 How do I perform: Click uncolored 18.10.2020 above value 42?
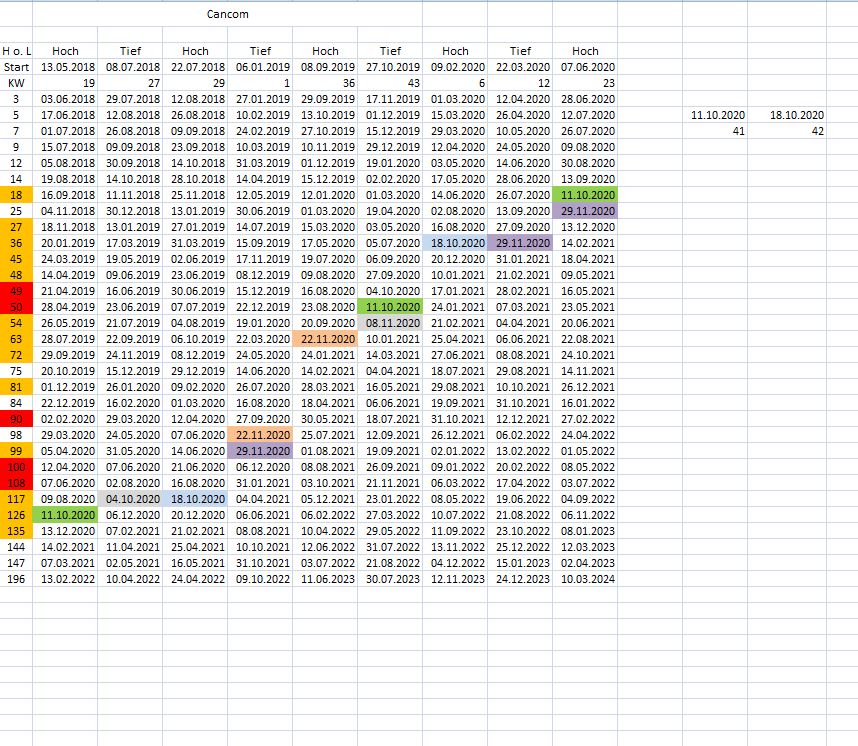tap(787, 115)
